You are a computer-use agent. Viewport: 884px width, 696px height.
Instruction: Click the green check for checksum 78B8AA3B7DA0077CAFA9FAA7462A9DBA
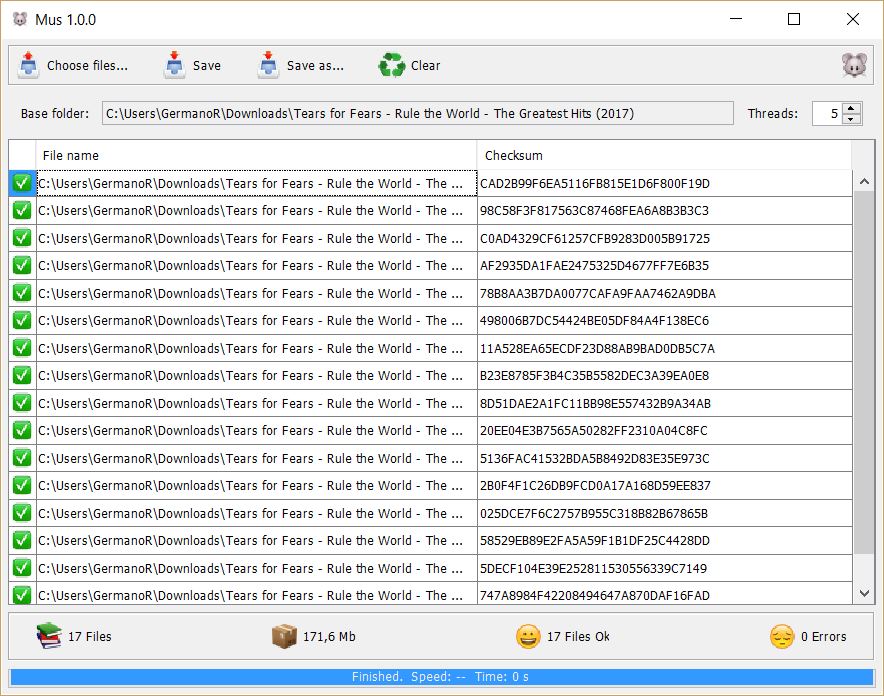pyautogui.click(x=22, y=293)
